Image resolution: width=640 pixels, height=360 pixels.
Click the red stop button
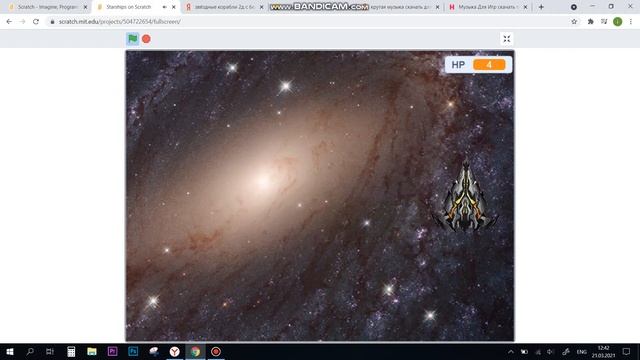[x=146, y=39]
